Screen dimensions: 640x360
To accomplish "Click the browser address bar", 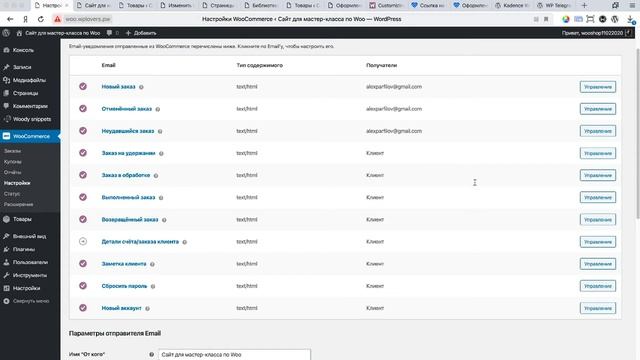I will tap(302, 19).
